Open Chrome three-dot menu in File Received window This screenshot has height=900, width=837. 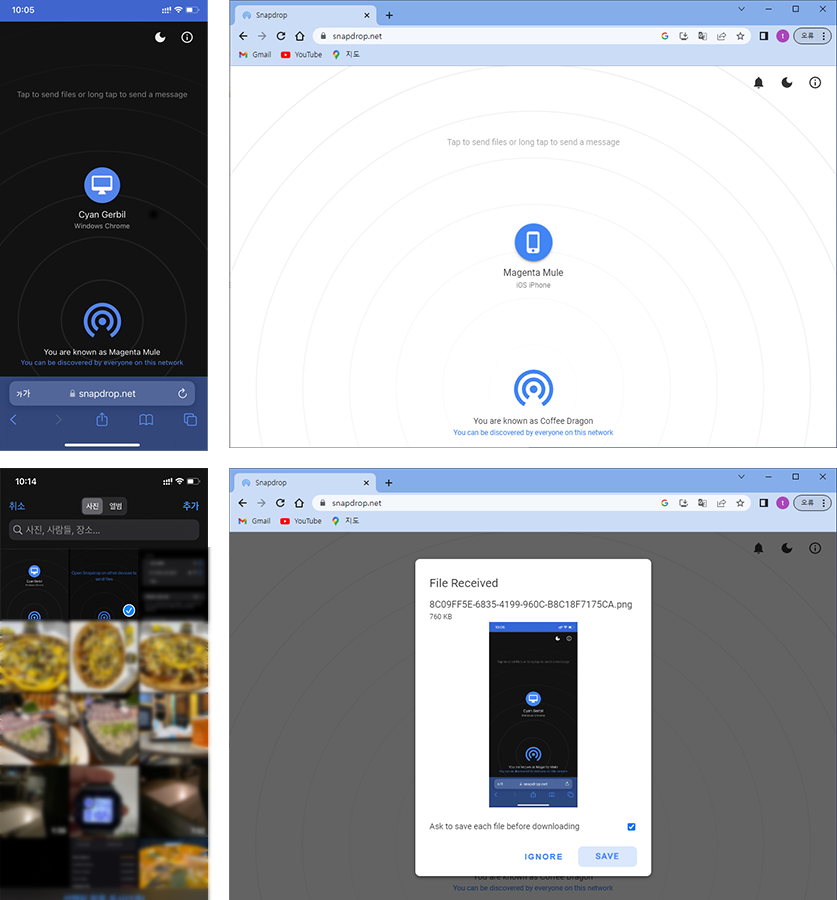tap(824, 503)
